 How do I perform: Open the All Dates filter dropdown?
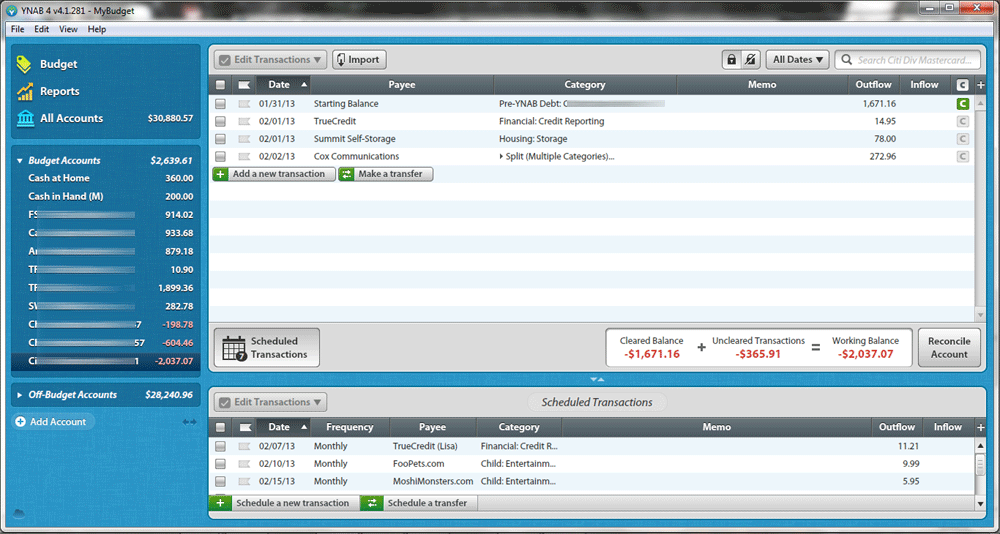797,59
